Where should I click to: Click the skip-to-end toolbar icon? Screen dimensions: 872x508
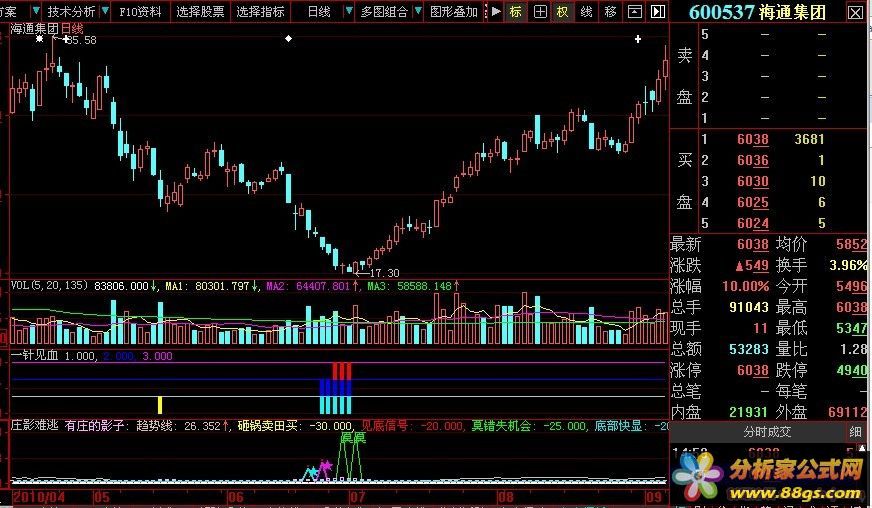[658, 11]
